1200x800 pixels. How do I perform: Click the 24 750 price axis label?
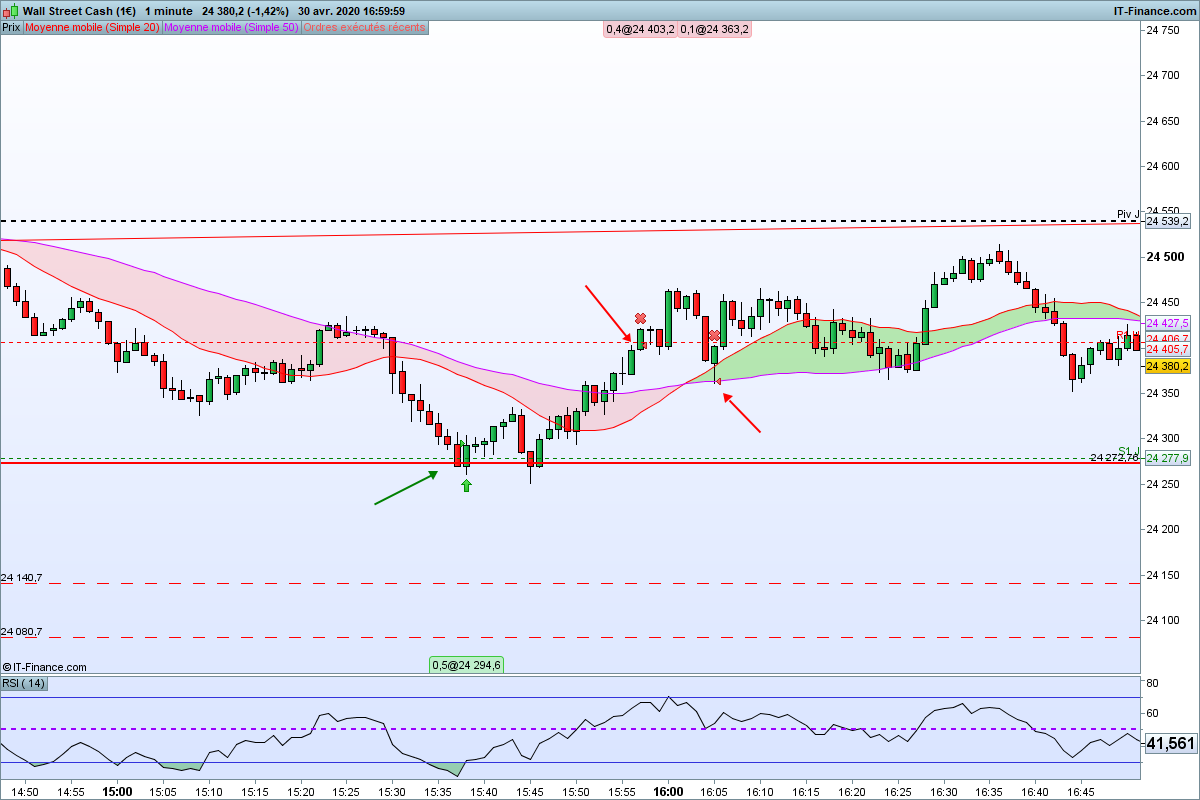click(1164, 30)
